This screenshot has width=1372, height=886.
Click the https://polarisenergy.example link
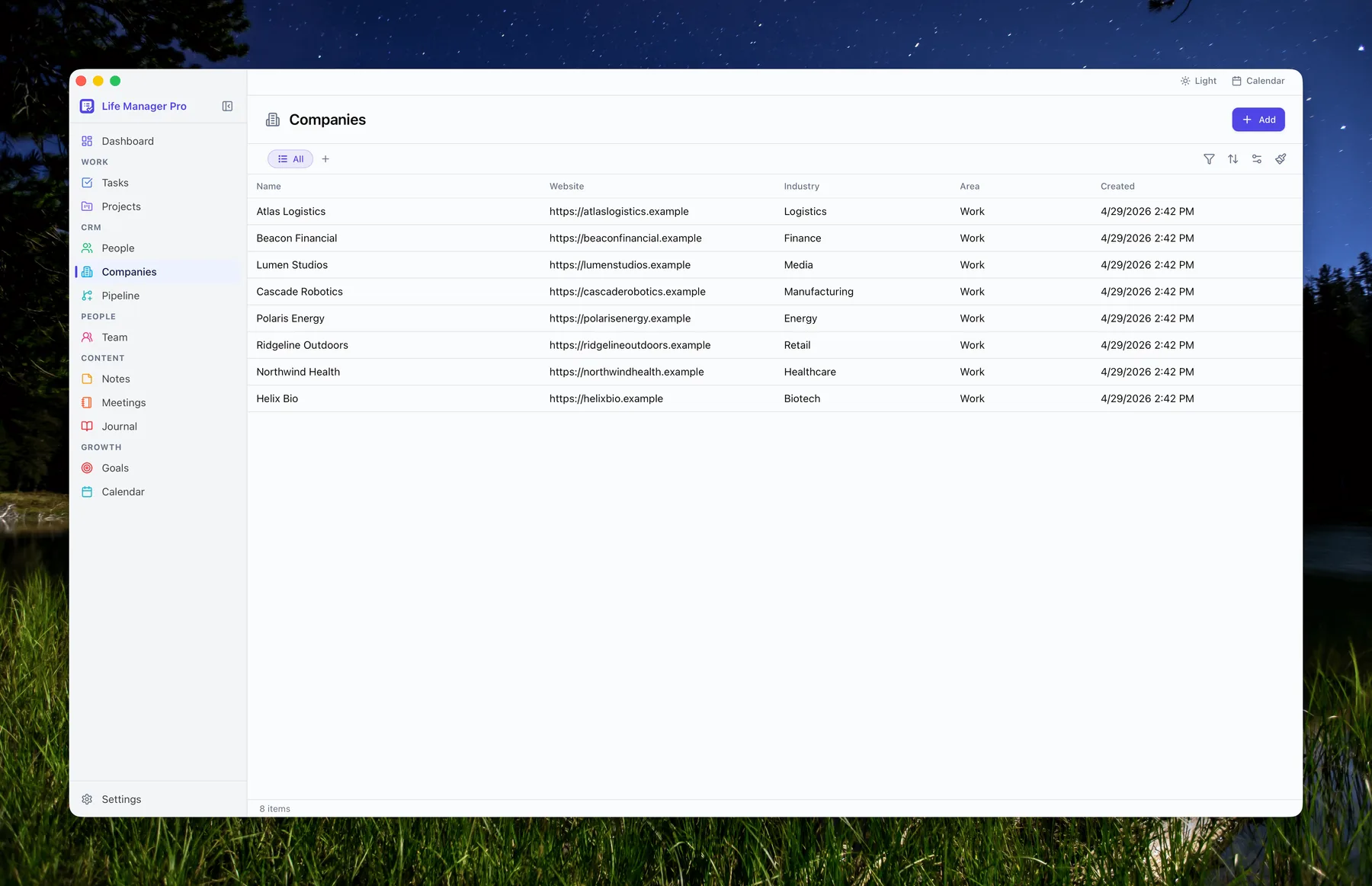620,318
